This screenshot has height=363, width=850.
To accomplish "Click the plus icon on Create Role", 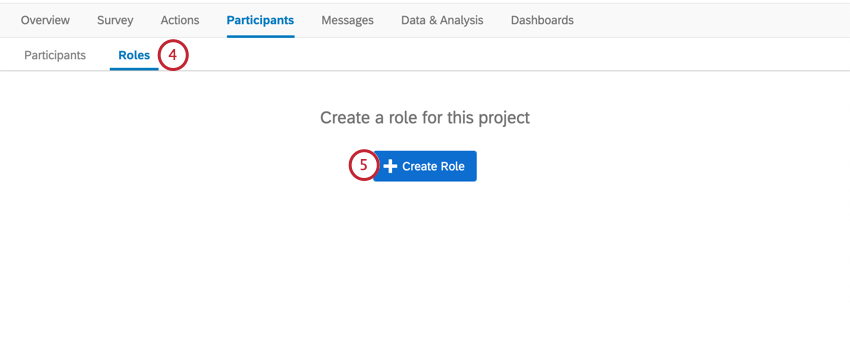I will 390,166.
